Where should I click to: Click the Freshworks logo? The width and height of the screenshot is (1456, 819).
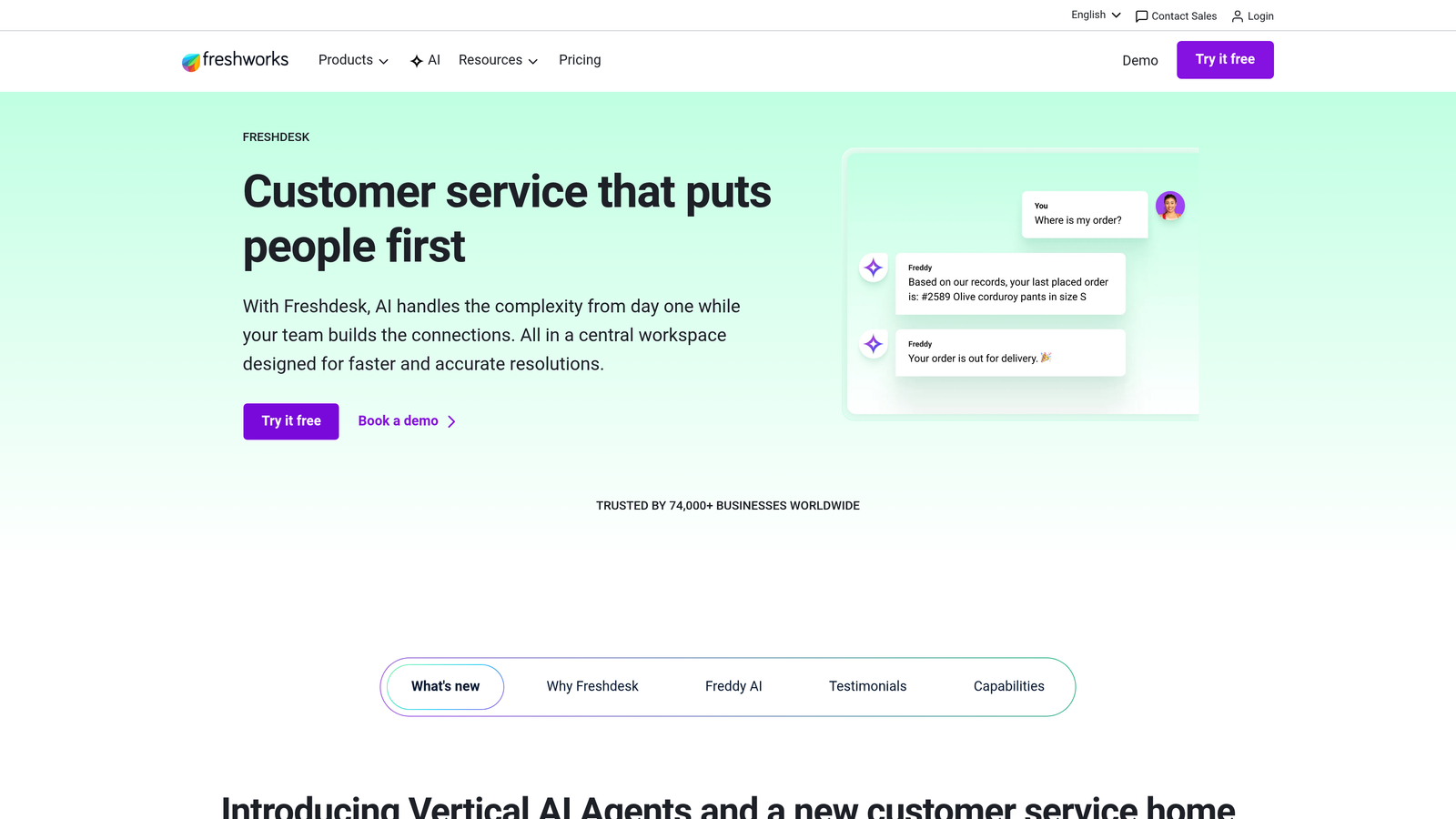(x=235, y=60)
